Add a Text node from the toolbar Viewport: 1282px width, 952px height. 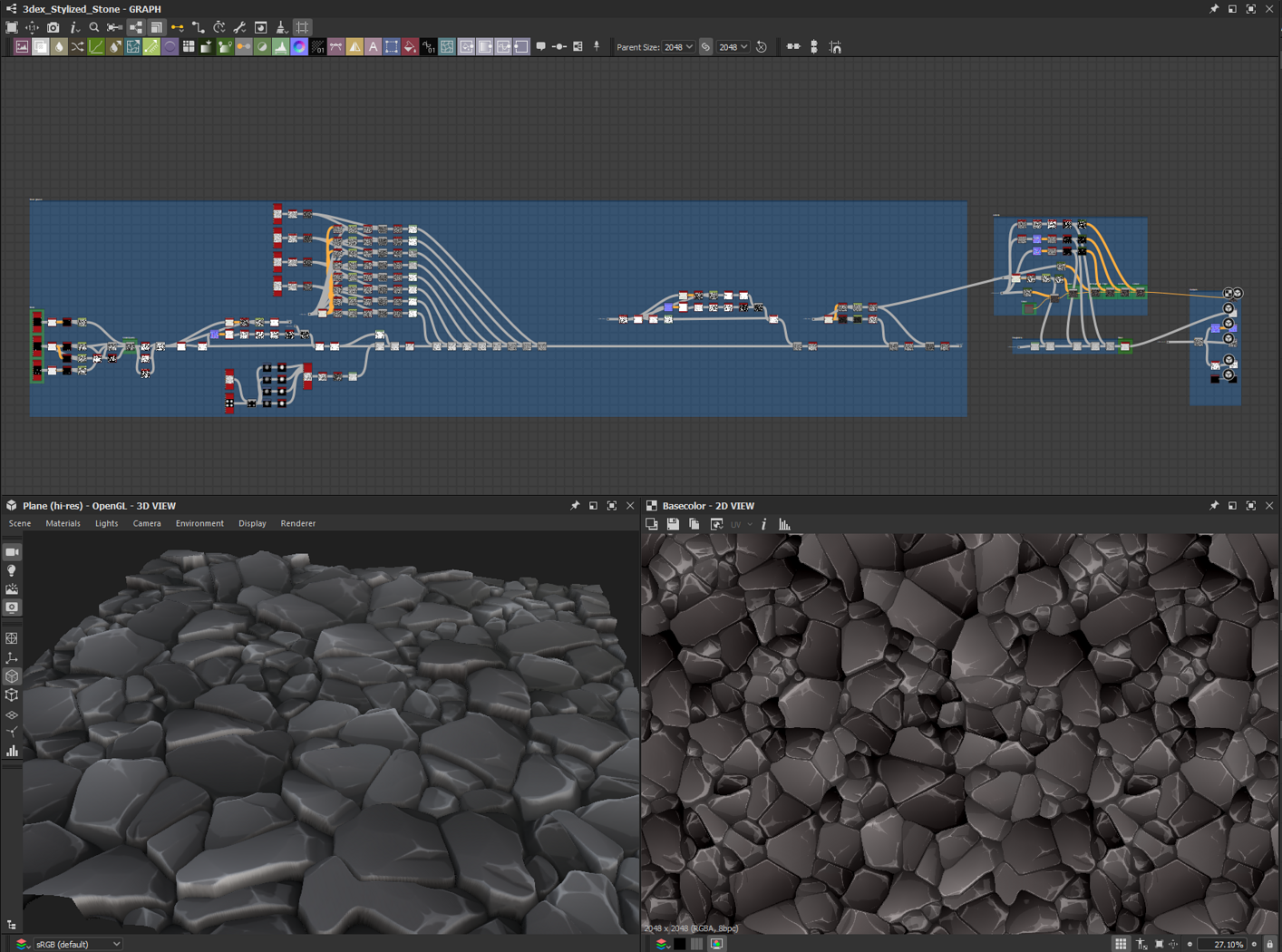coord(373,47)
